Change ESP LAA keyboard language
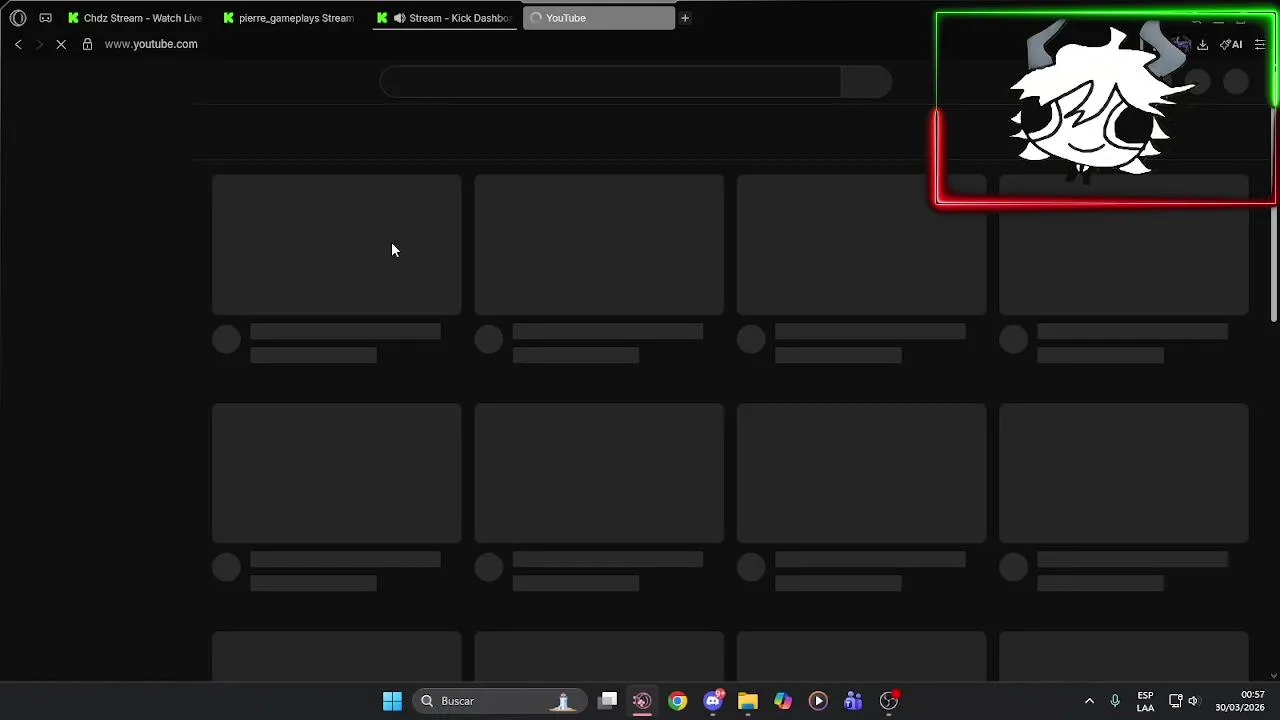Viewport: 1280px width, 720px height. (x=1145, y=701)
